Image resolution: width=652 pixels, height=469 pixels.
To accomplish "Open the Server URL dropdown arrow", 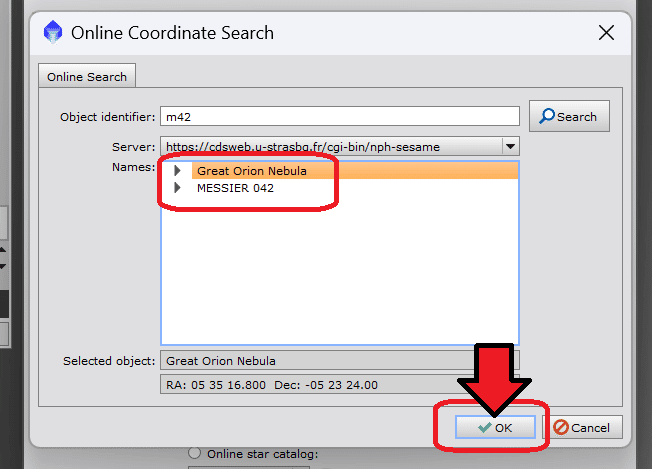I will coord(510,146).
